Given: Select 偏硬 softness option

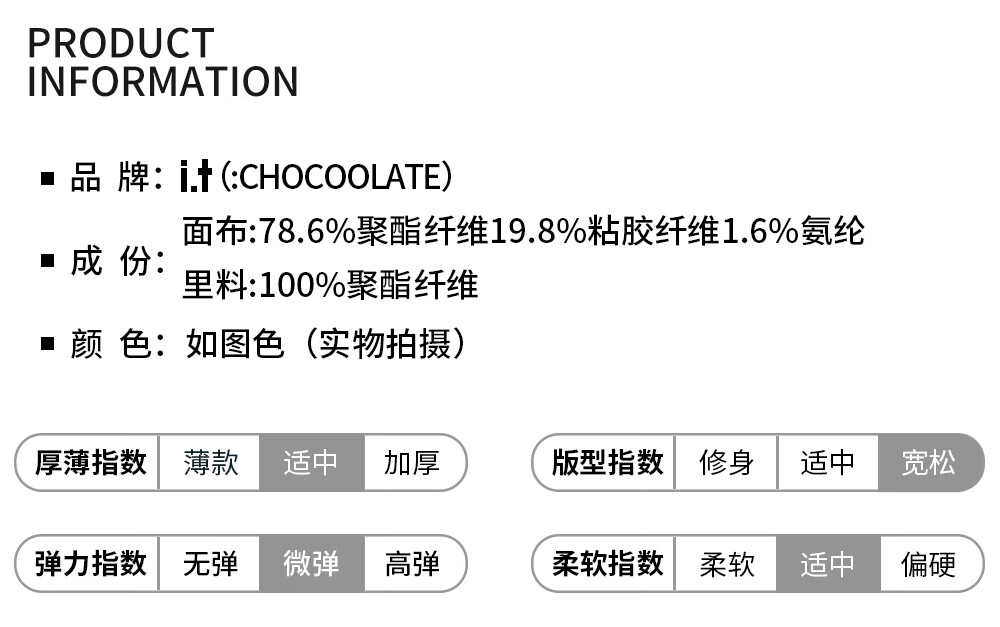Looking at the screenshot, I should point(929,564).
